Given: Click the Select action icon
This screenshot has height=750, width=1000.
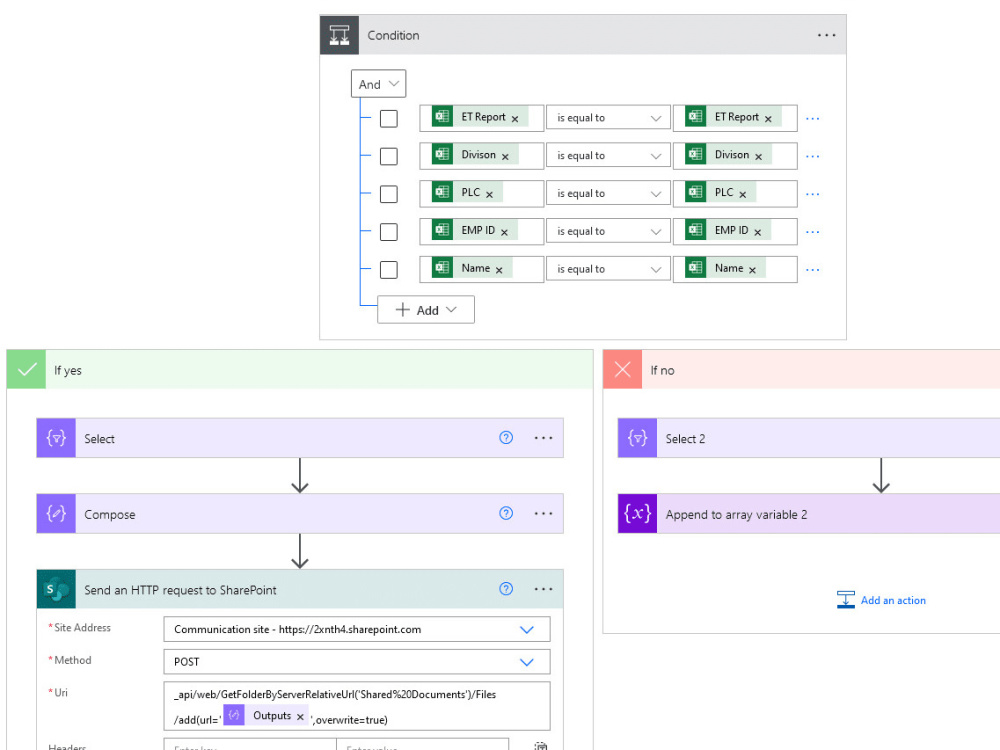Looking at the screenshot, I should click(x=56, y=438).
